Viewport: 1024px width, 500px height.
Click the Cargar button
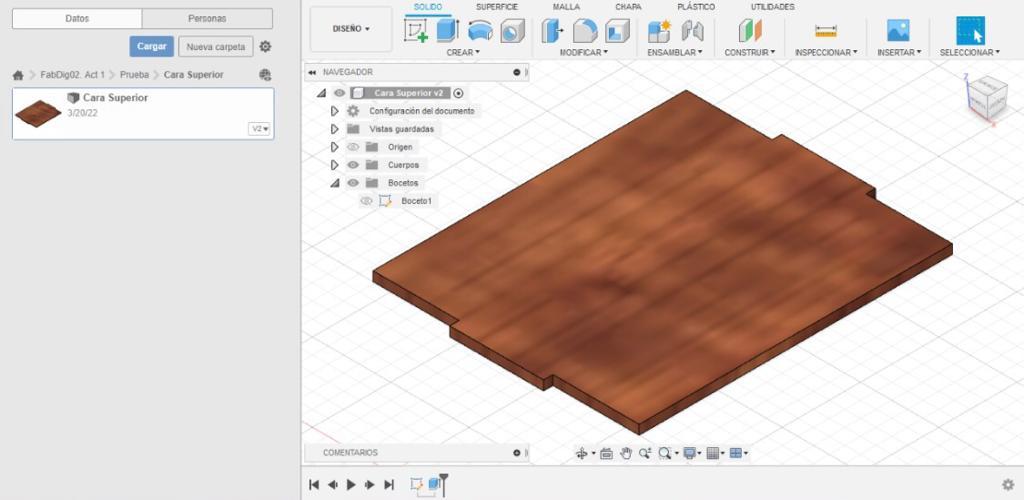151,46
